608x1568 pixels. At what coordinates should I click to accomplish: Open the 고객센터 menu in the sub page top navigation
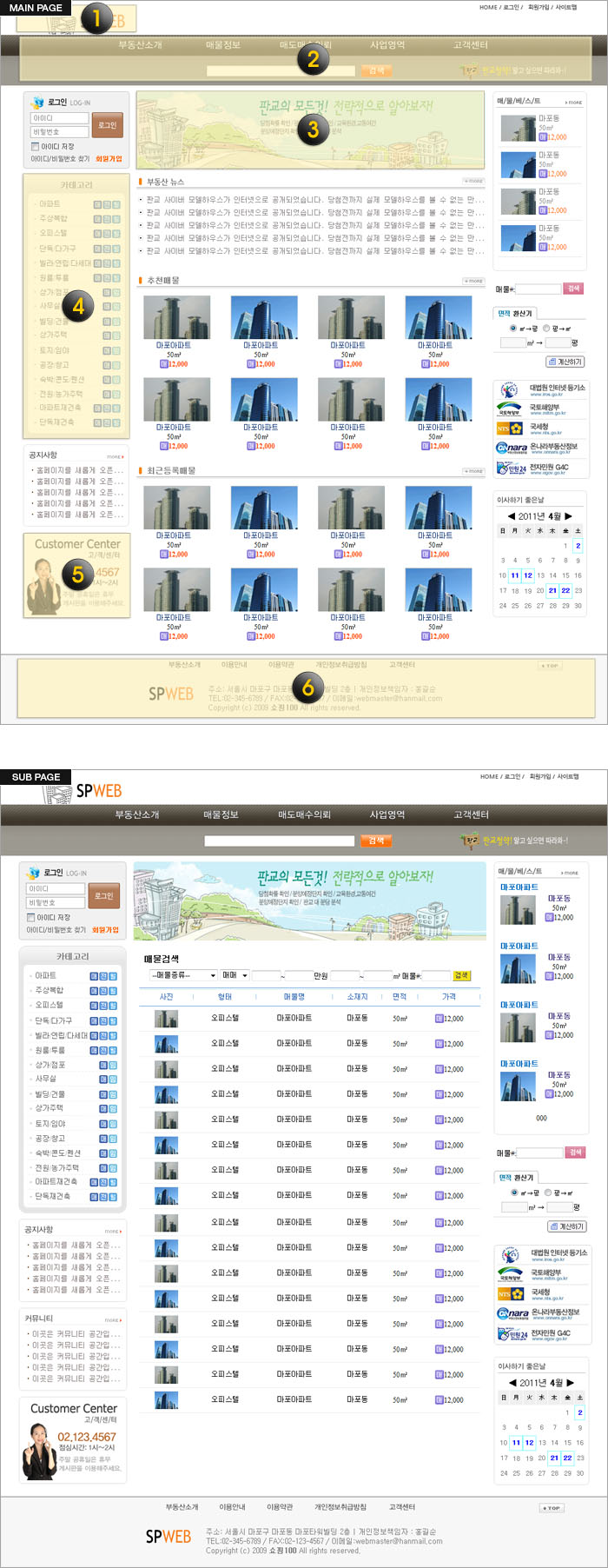coord(471,814)
